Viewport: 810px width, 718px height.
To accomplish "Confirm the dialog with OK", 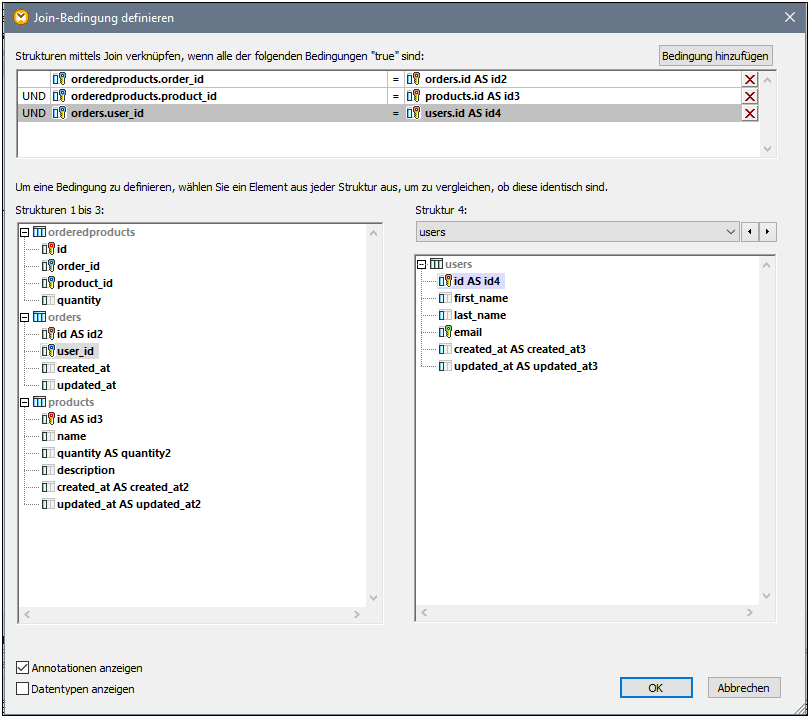I will pos(655,688).
